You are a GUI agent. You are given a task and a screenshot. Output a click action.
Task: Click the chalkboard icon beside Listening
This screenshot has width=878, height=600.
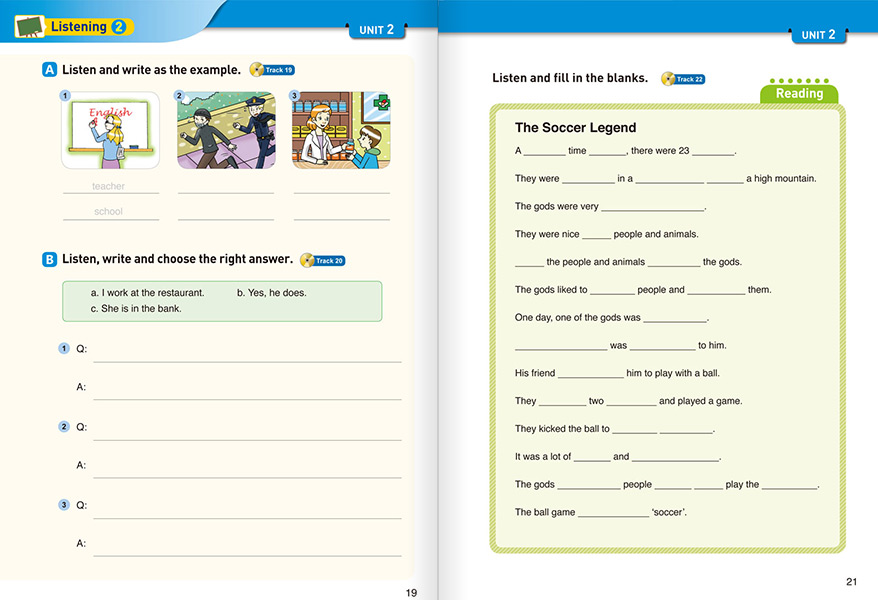[x=30, y=26]
